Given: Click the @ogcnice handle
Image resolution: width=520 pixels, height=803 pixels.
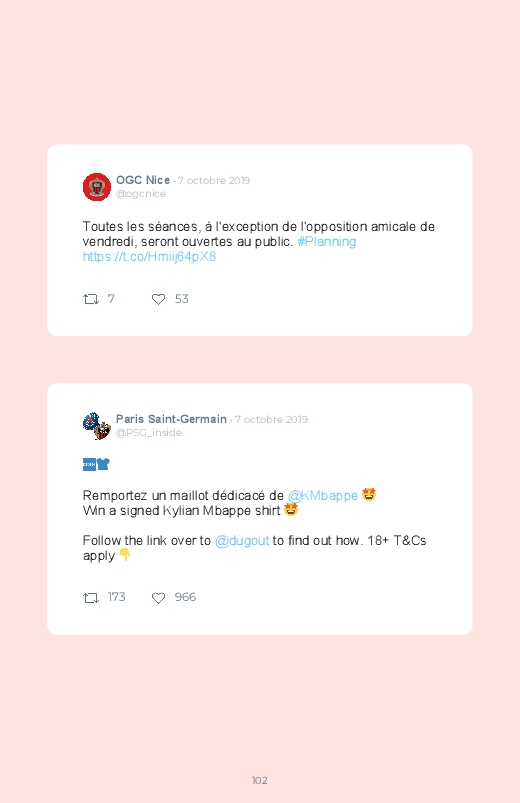Looking at the screenshot, I should point(141,194).
